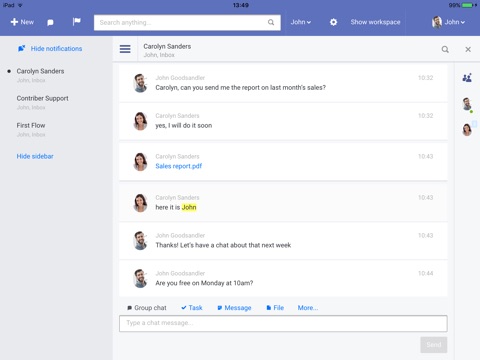Switch to the Task tab

coord(192,308)
